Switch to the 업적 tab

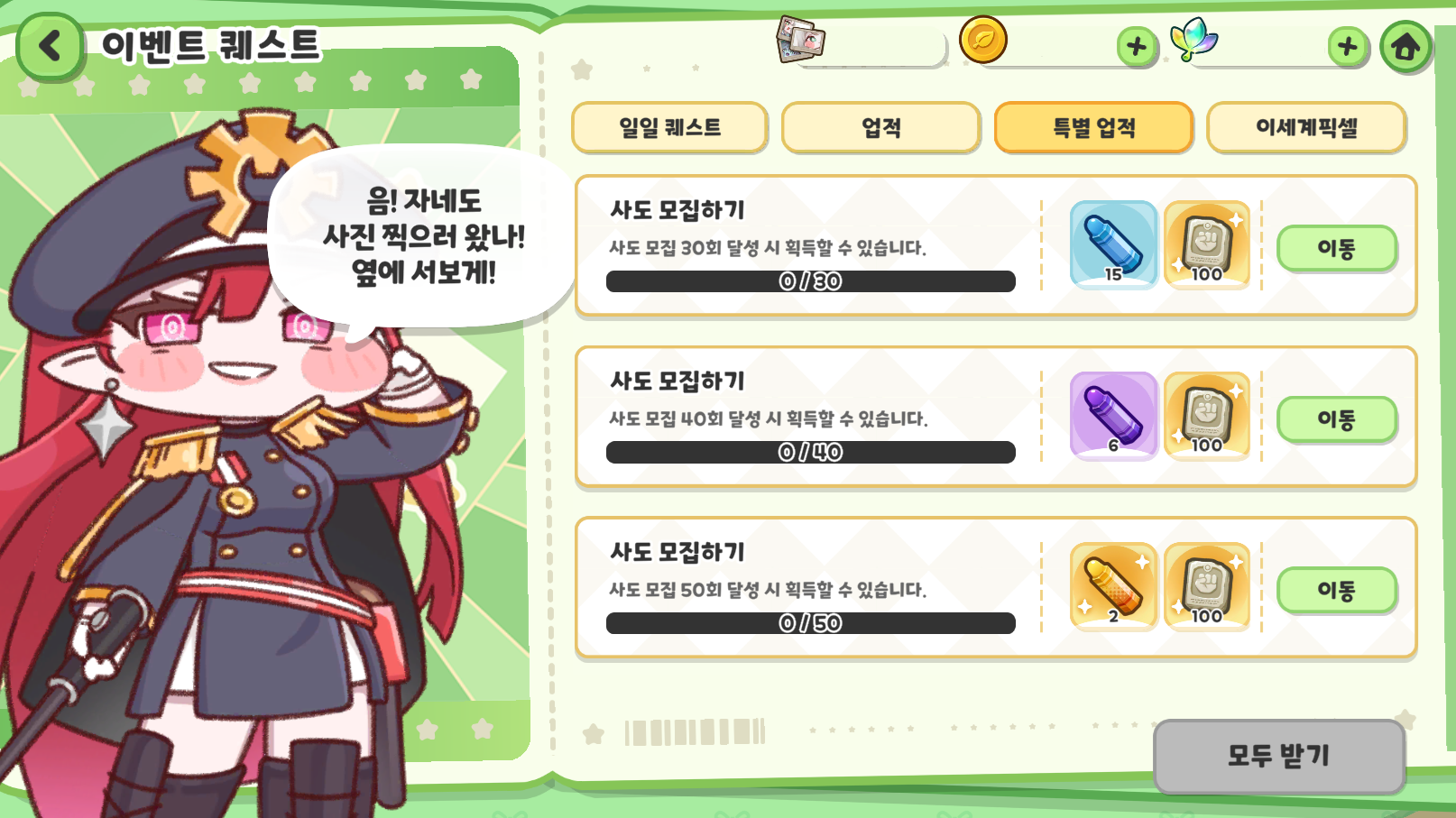(881, 127)
